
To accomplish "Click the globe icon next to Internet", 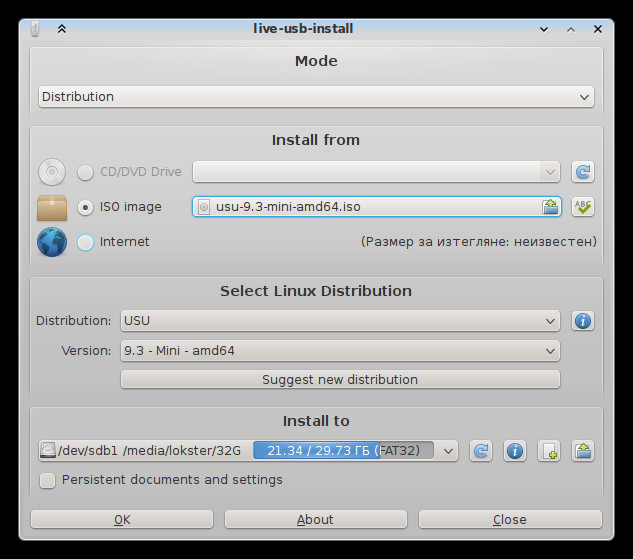I will [52, 242].
